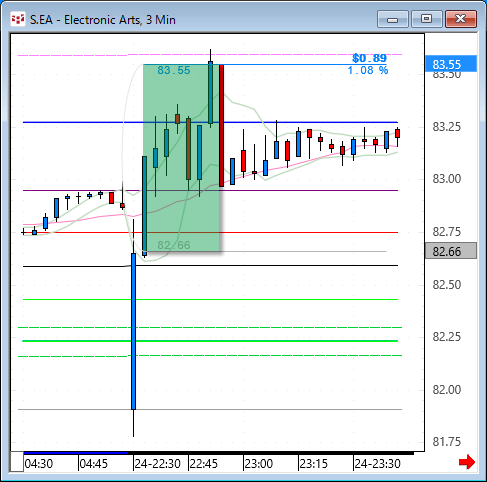Click the 82.66 label inside green box
This screenshot has height=482, width=487.
point(174,245)
